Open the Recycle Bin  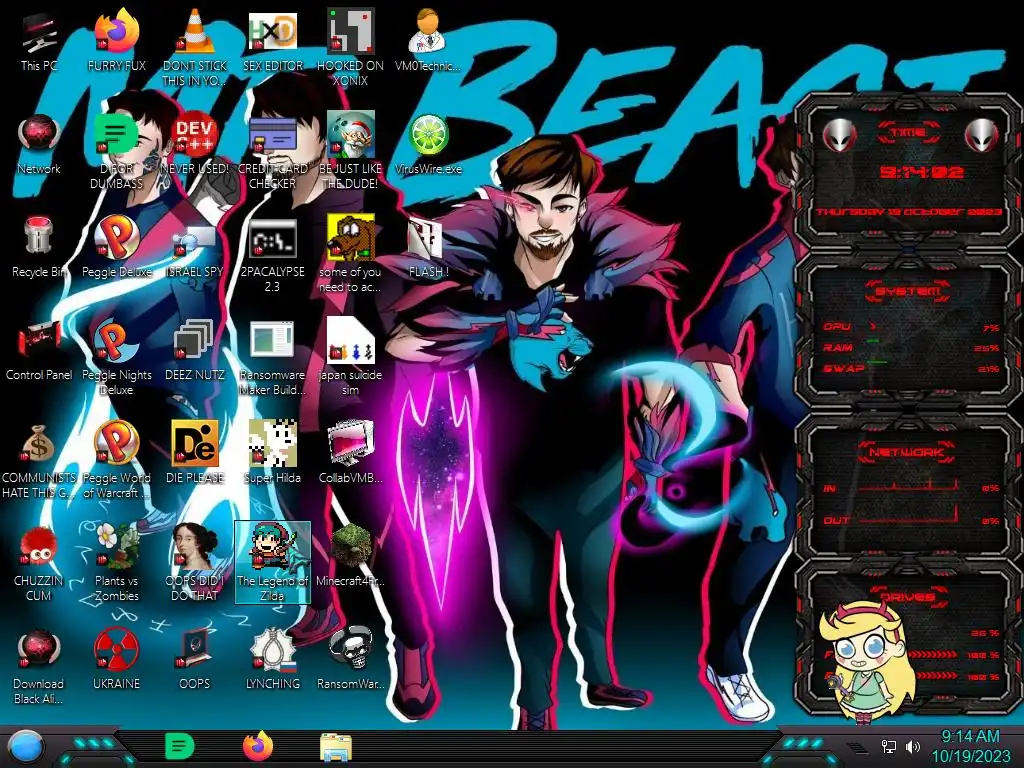pyautogui.click(x=39, y=247)
